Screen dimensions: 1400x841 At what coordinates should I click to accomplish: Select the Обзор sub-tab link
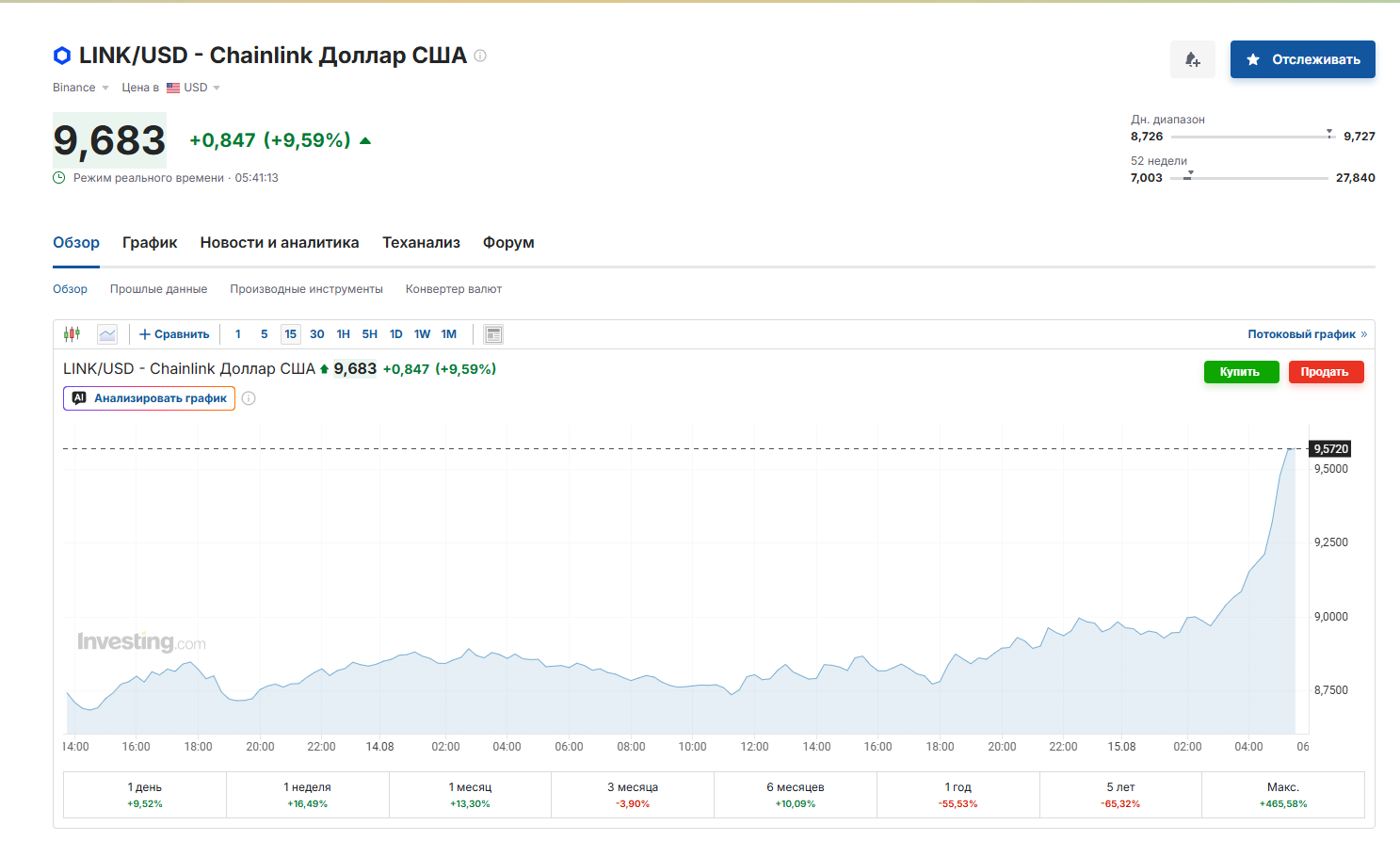pos(70,289)
